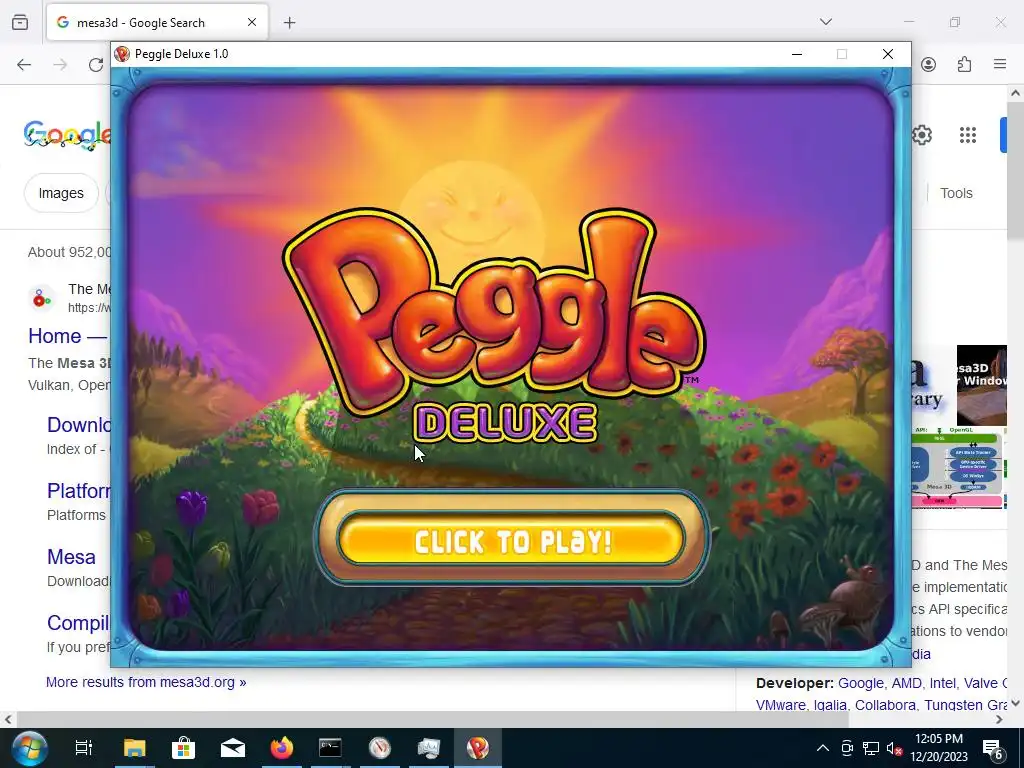Viewport: 1024px width, 768px height.
Task: Open Task View on taskbar
Action: [84, 748]
